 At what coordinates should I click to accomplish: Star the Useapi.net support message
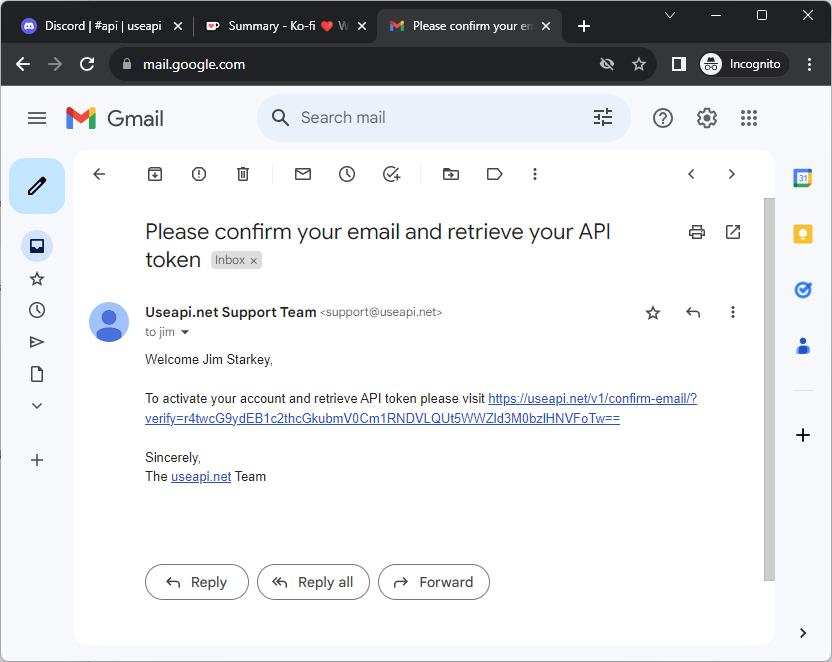click(x=653, y=313)
